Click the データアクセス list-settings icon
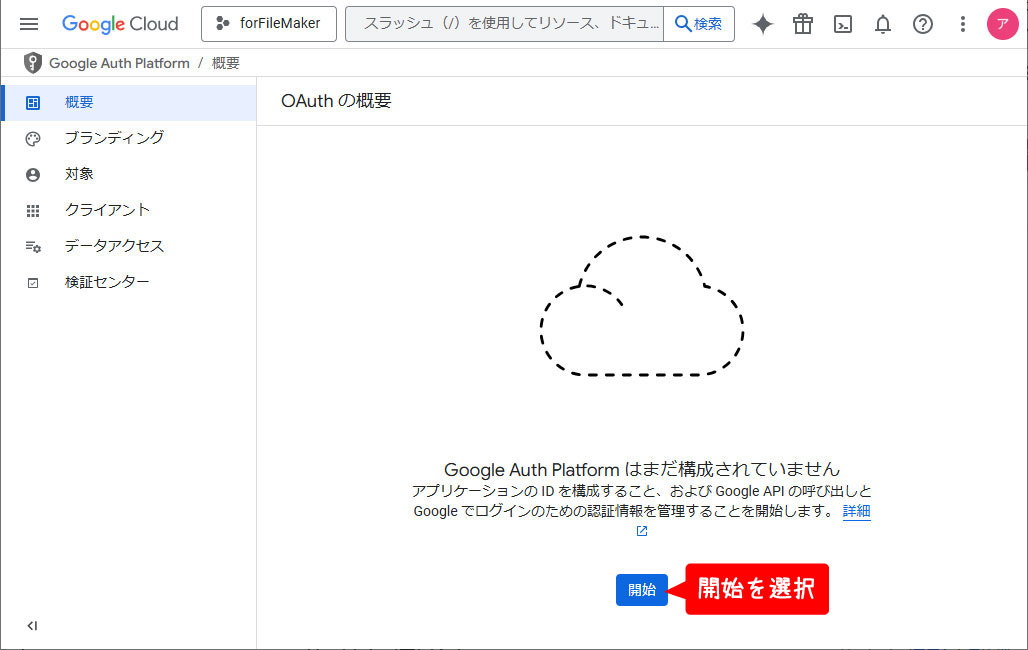 (33, 247)
